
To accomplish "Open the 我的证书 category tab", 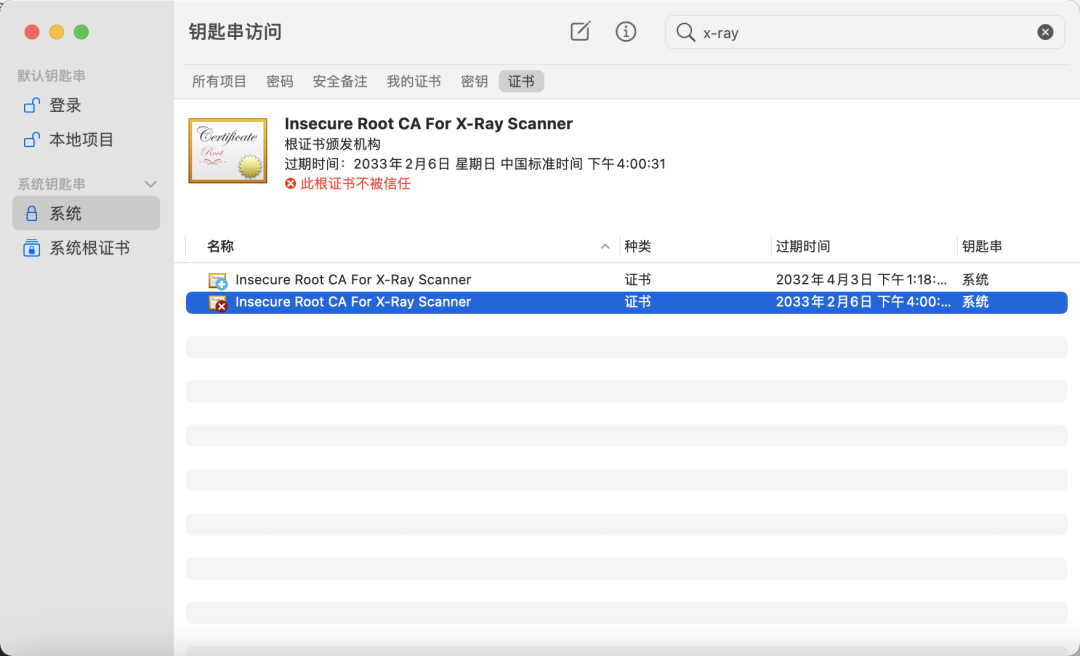I will 414,81.
